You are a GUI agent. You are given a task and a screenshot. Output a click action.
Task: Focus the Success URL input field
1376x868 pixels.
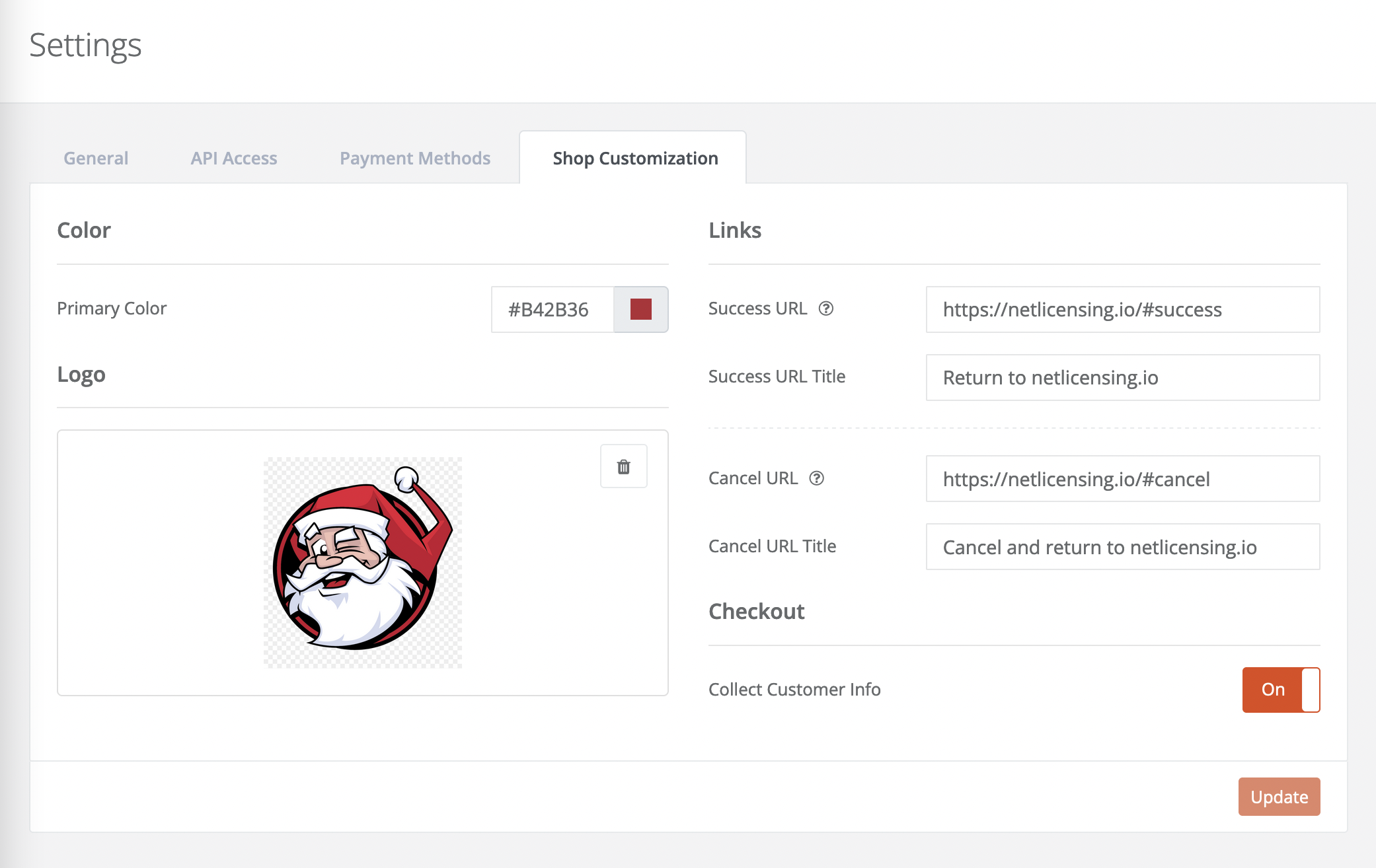click(1122, 309)
